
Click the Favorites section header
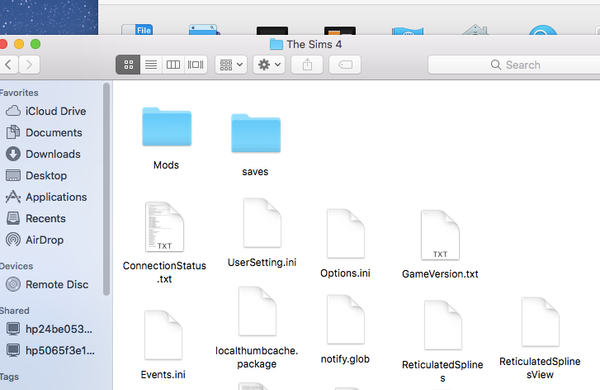click(x=19, y=93)
